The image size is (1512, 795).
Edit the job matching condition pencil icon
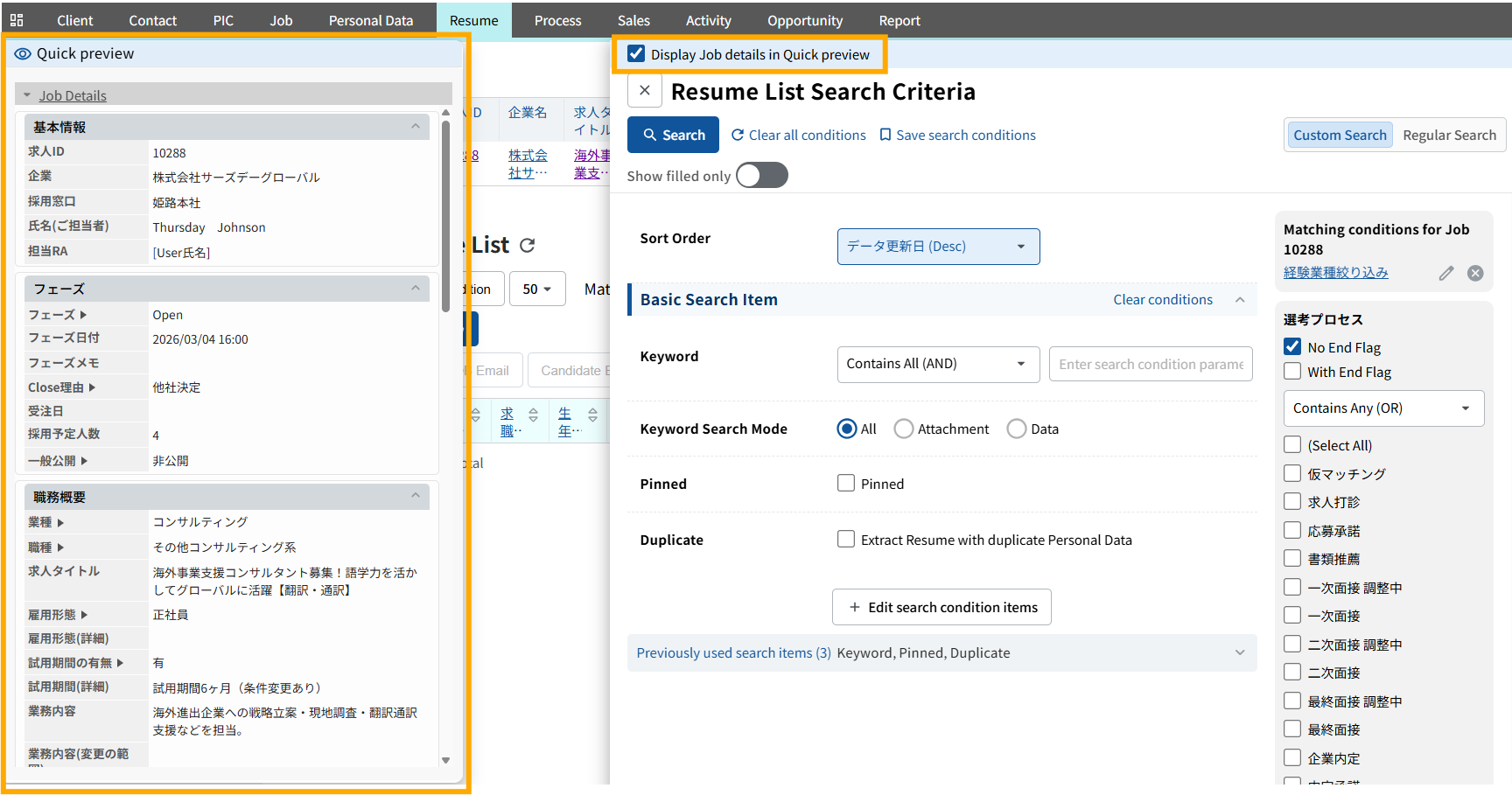pos(1446,273)
